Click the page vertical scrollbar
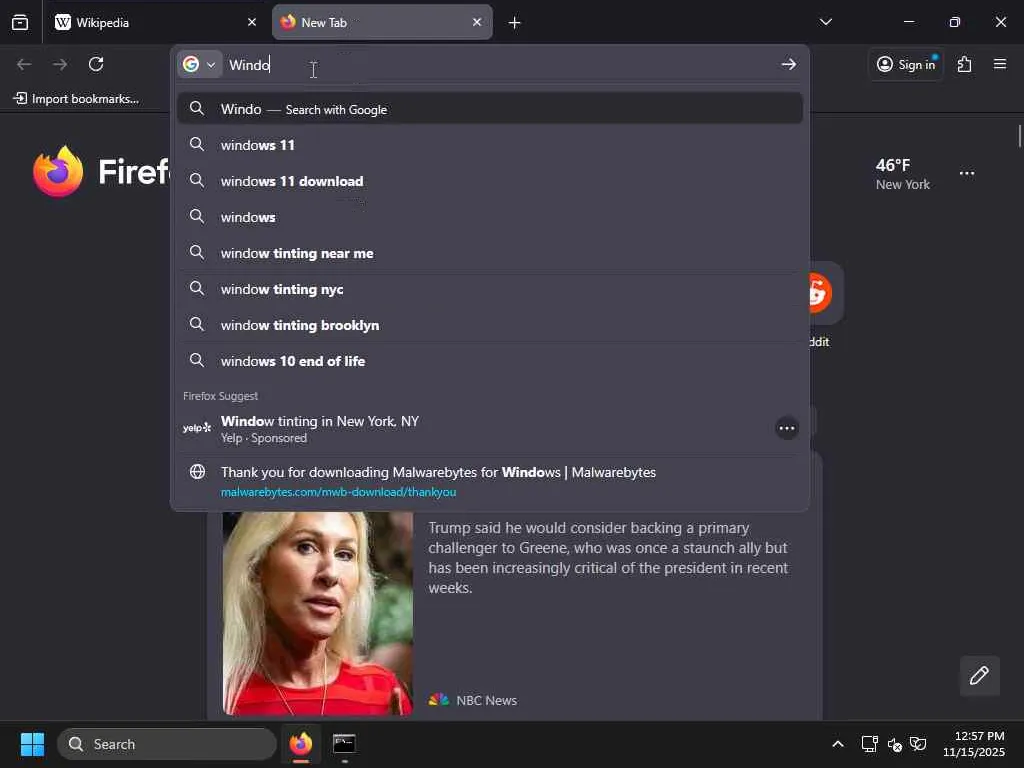The image size is (1024, 768). [1019, 136]
